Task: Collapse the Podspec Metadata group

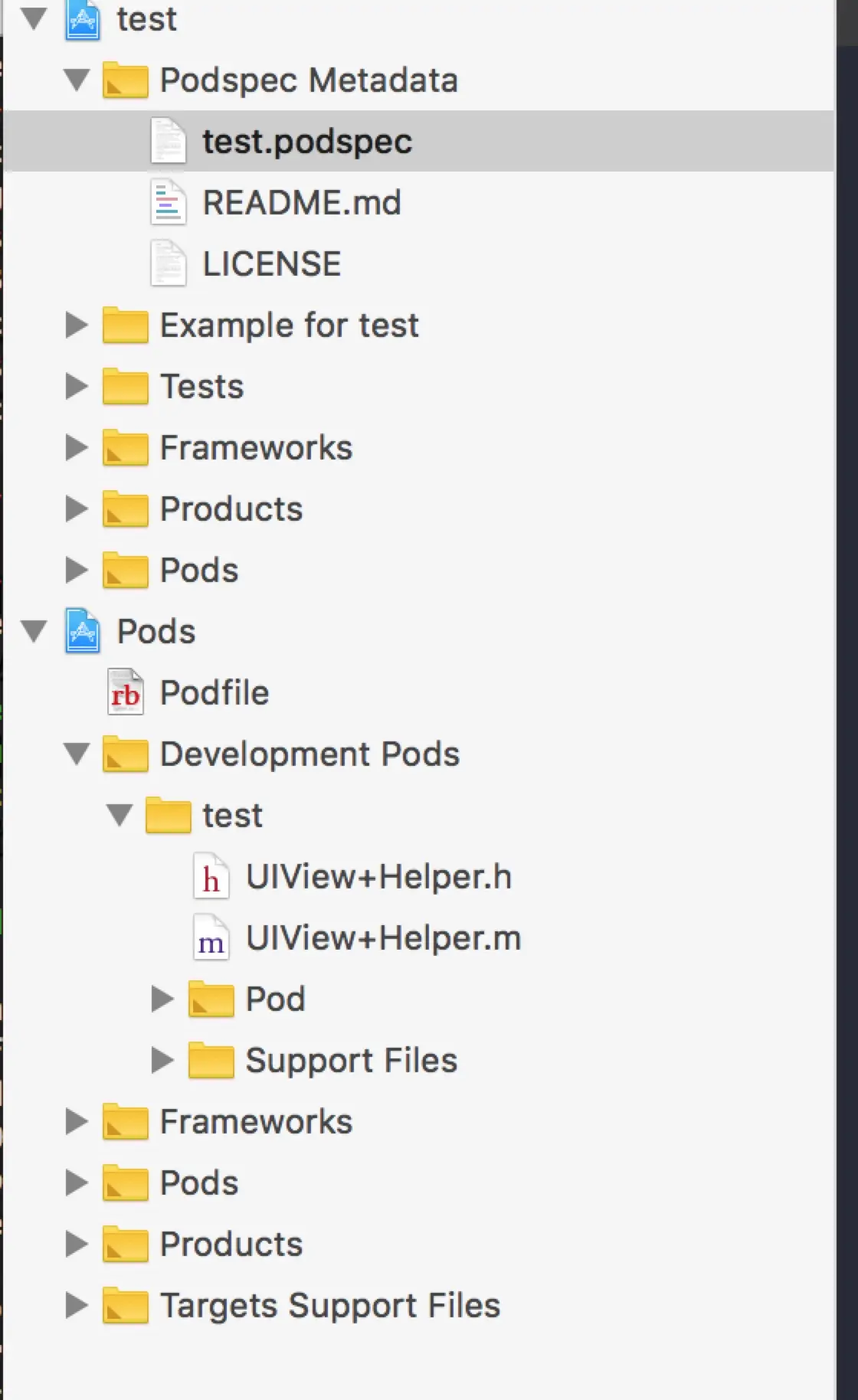Action: [x=77, y=80]
